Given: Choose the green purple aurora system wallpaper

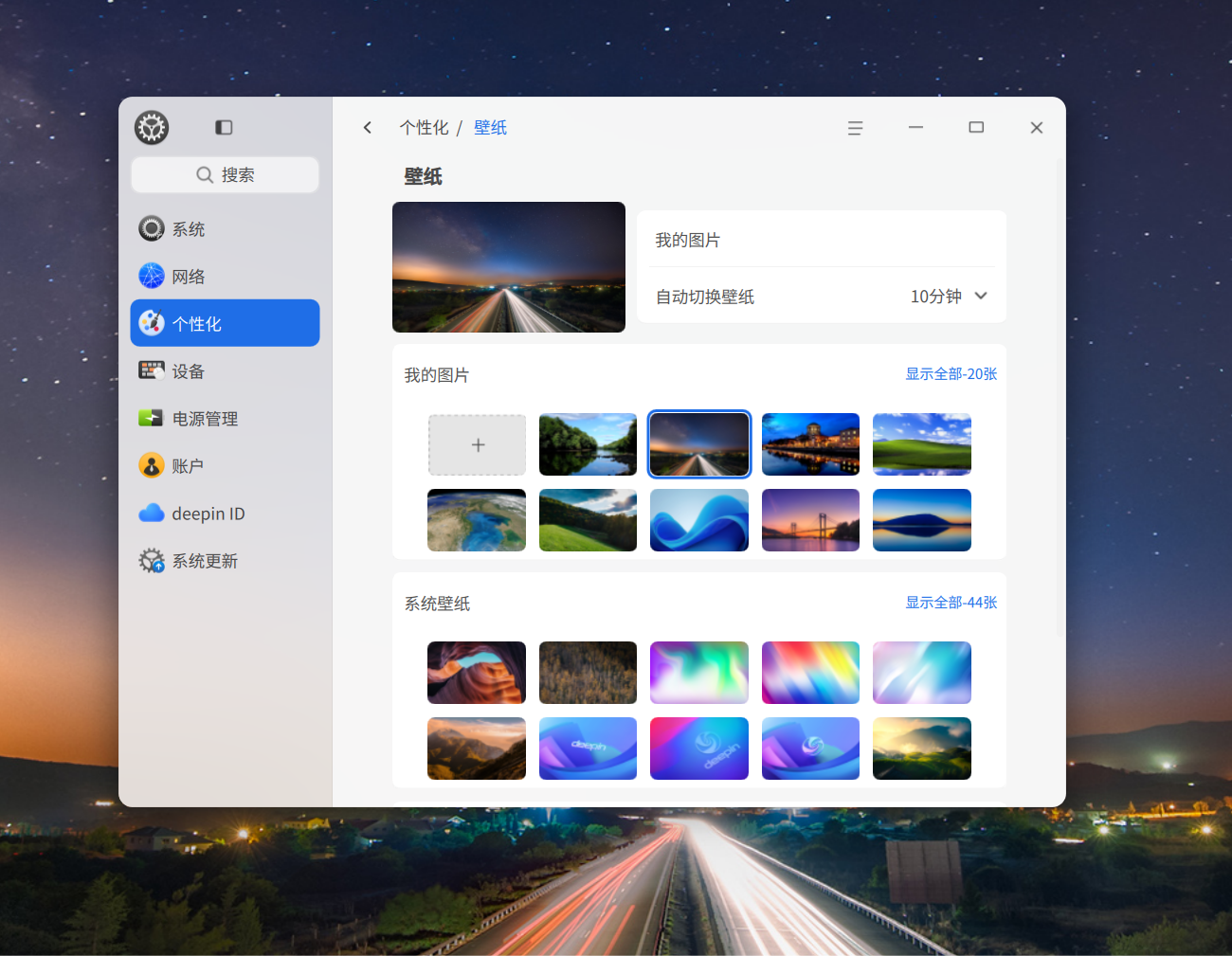Looking at the screenshot, I should click(x=699, y=673).
